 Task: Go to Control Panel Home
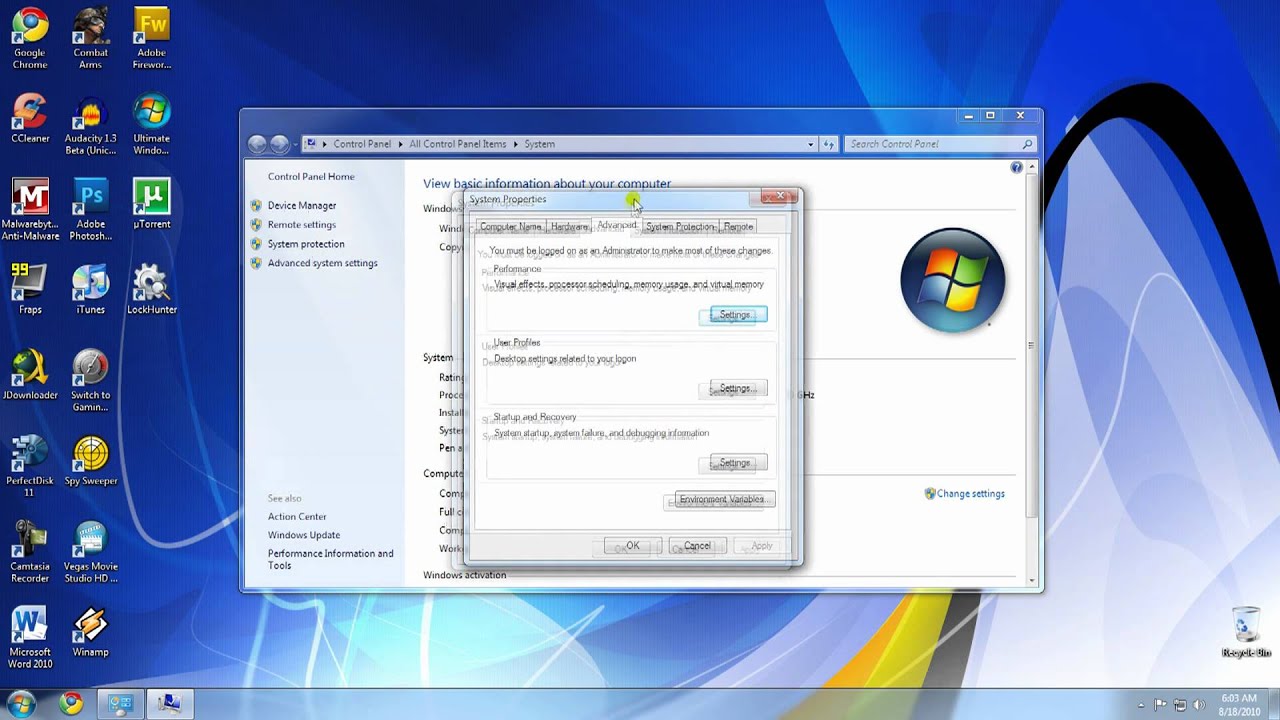pyautogui.click(x=311, y=176)
